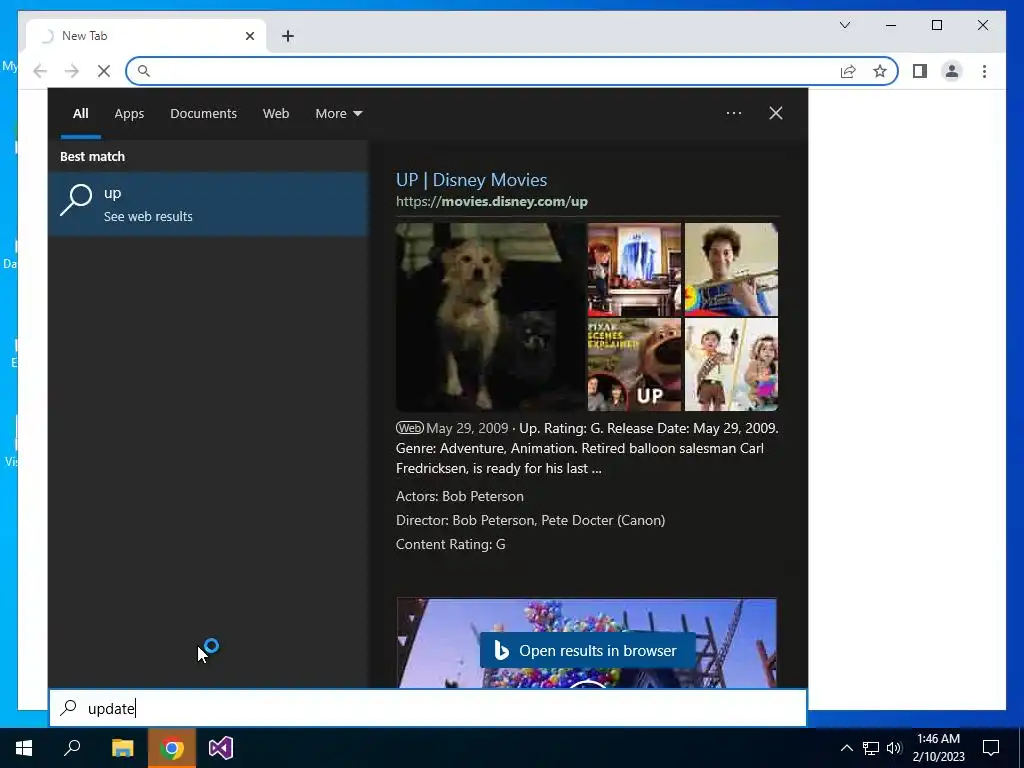Switch to the Documents search tab
1024x768 pixels.
203,114
